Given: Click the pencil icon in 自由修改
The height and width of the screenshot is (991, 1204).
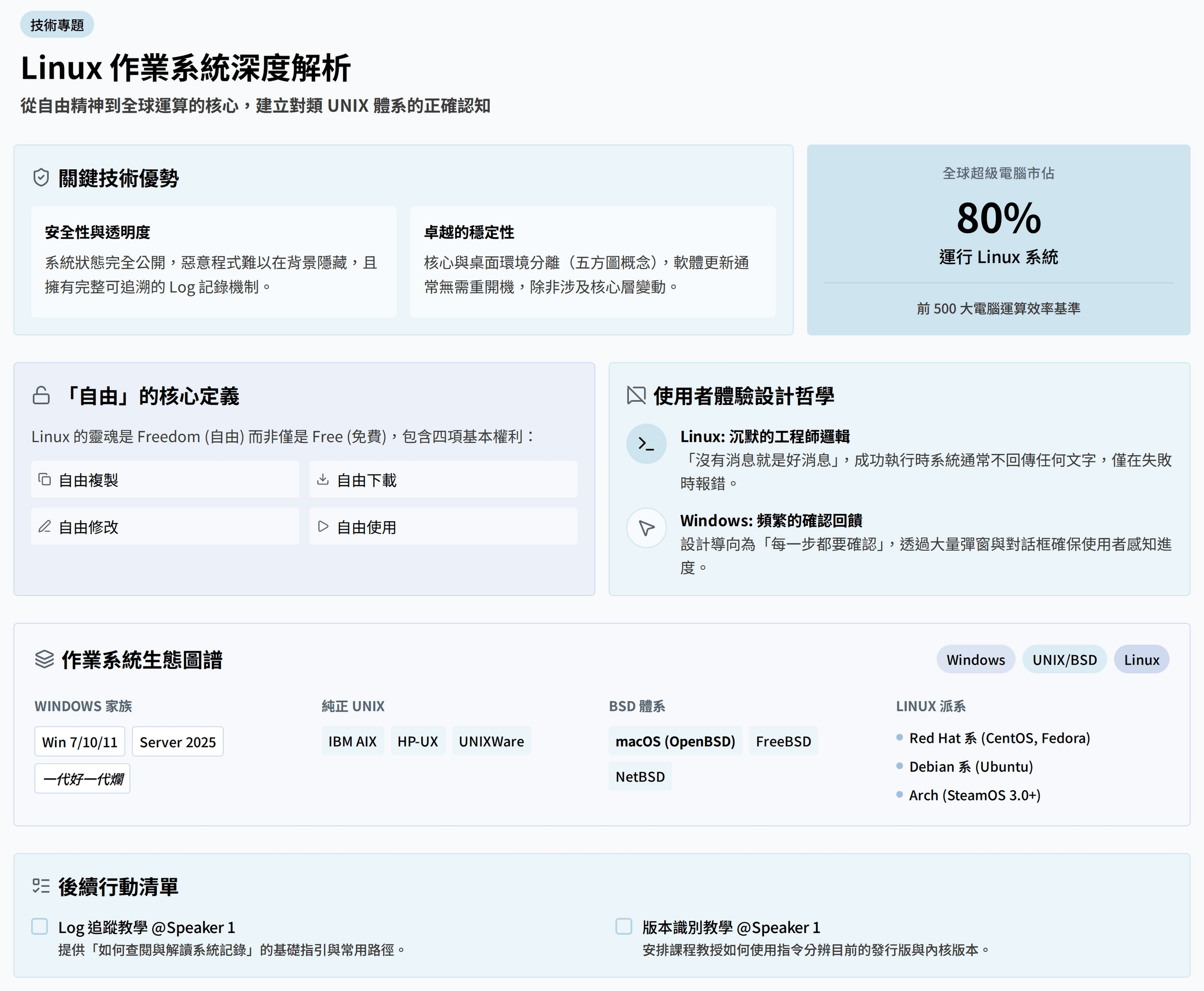Looking at the screenshot, I should tap(45, 526).
